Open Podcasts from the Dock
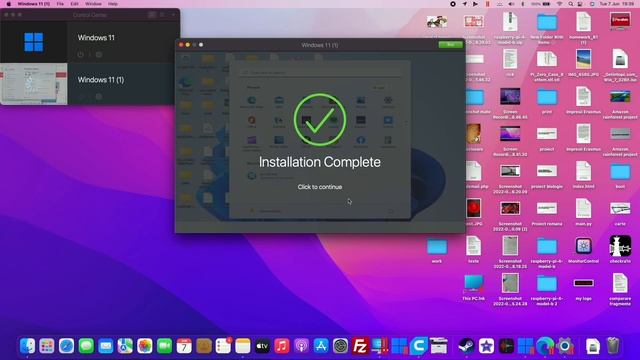Image resolution: width=640 pixels, height=360 pixels. [x=302, y=346]
